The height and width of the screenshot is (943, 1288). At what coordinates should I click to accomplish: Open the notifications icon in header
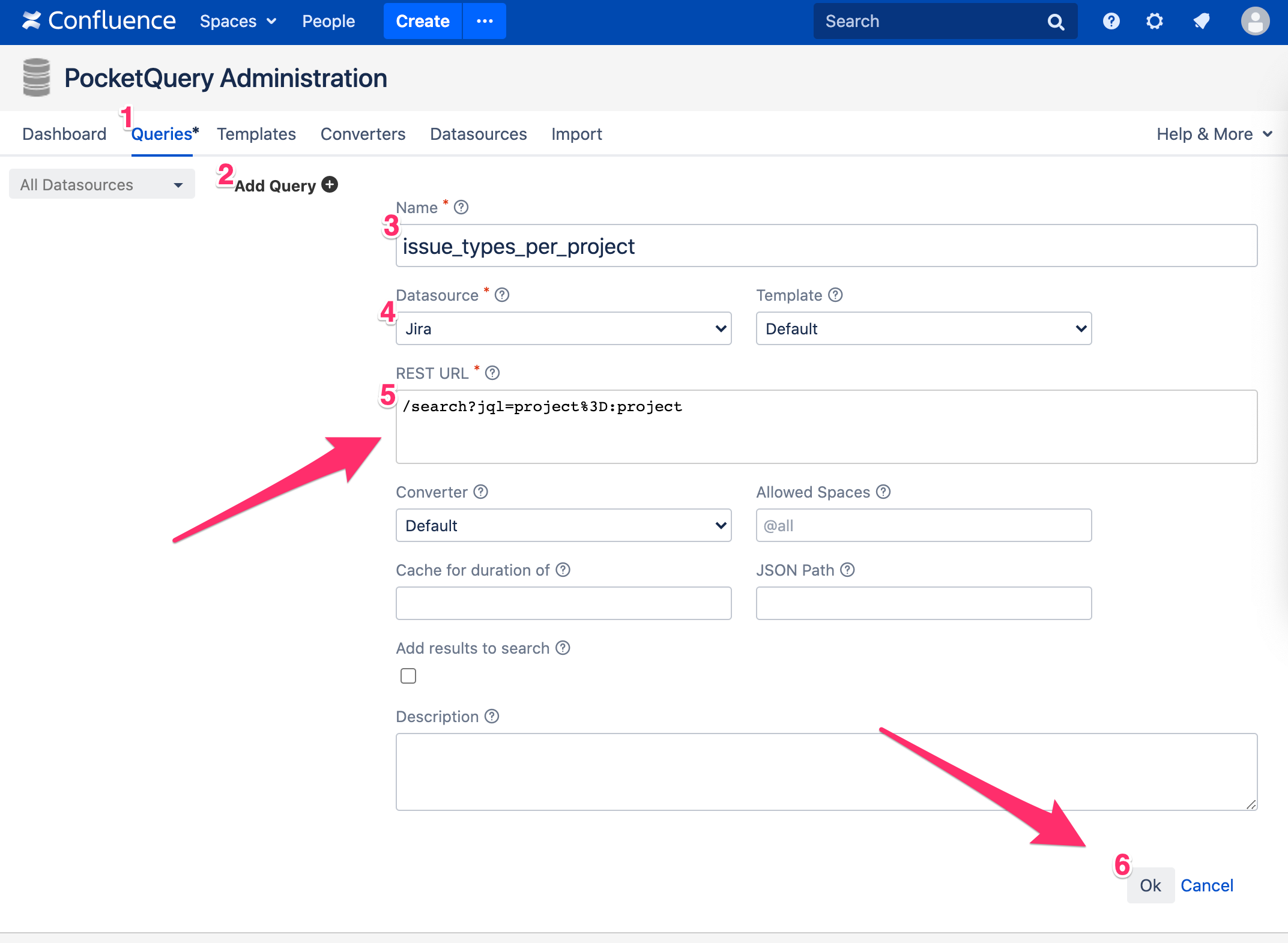[x=1201, y=21]
